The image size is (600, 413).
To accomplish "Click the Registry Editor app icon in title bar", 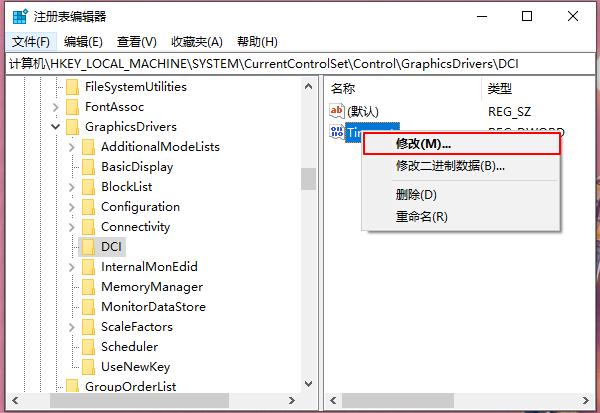I will 20,16.
